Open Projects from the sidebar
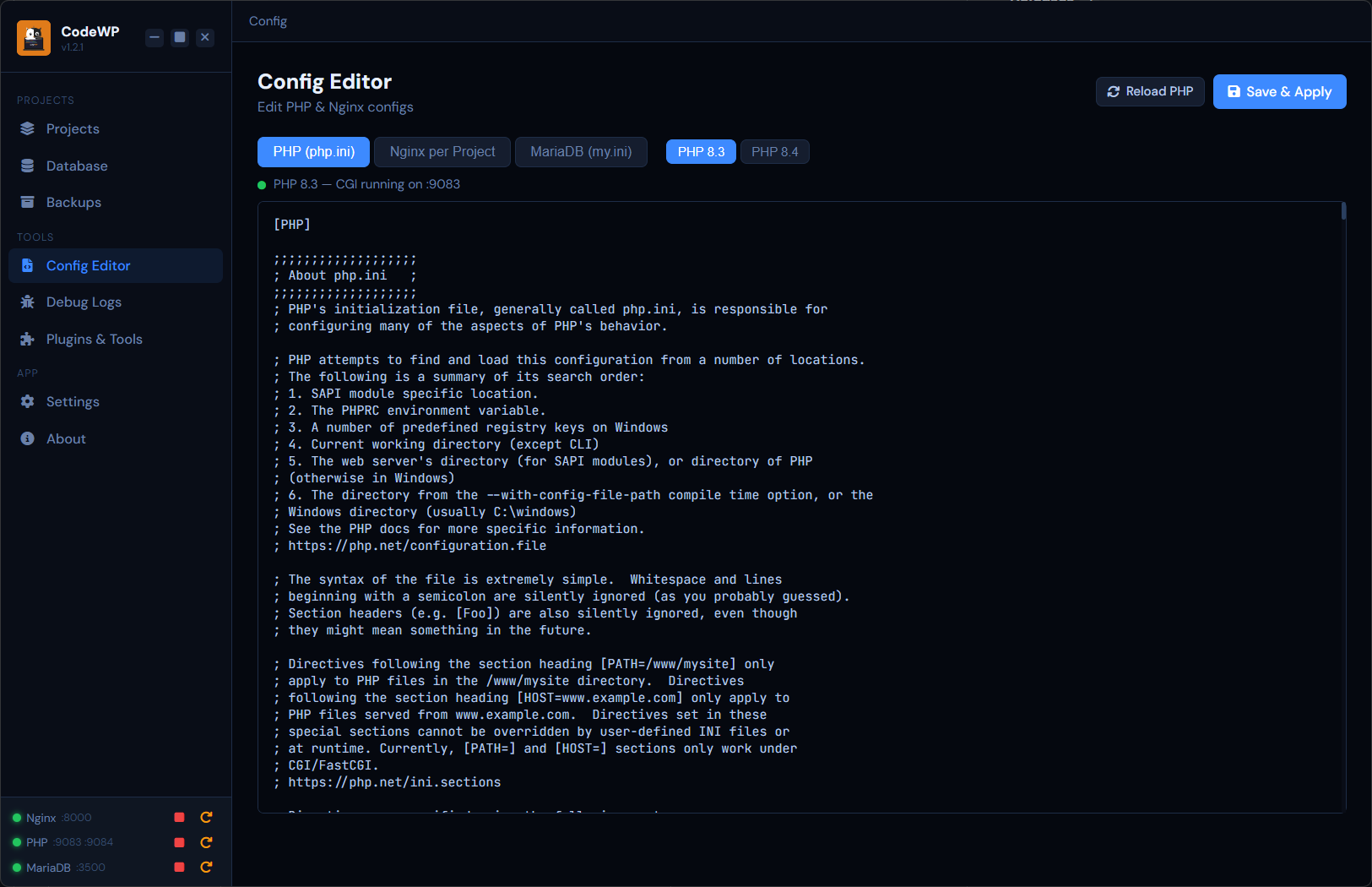This screenshot has height=887, width=1372. [x=73, y=128]
